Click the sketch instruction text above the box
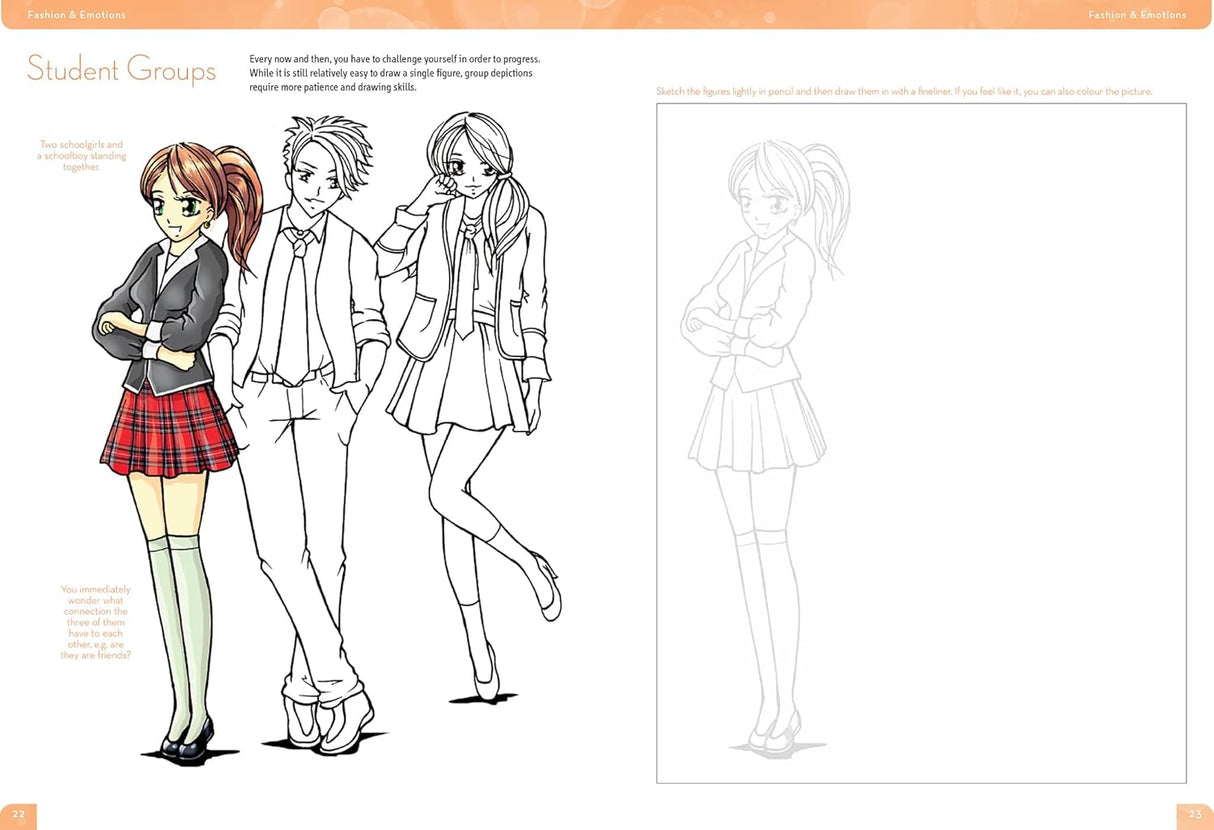1214x830 pixels. click(903, 91)
